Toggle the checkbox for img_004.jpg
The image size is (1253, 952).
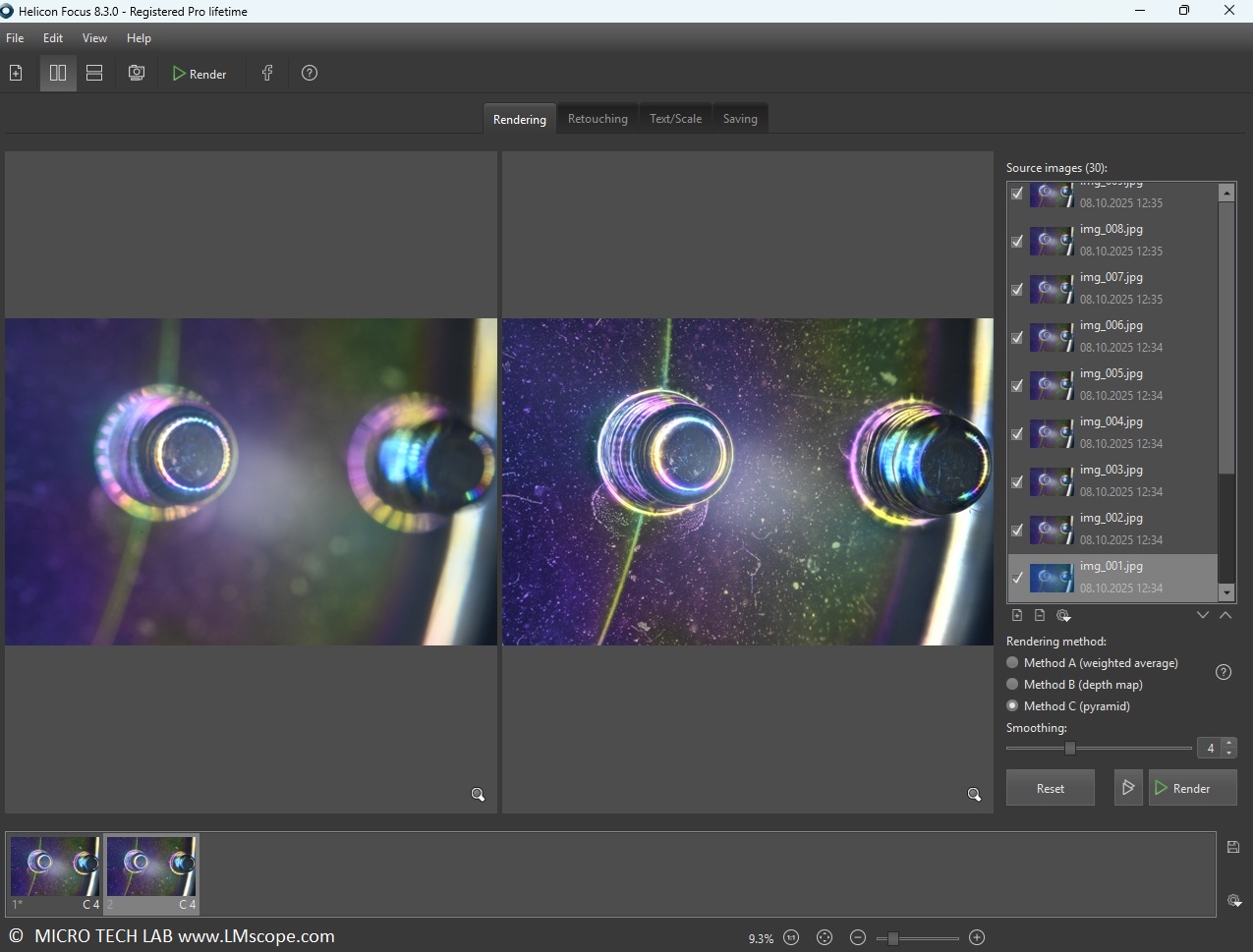coord(1017,433)
